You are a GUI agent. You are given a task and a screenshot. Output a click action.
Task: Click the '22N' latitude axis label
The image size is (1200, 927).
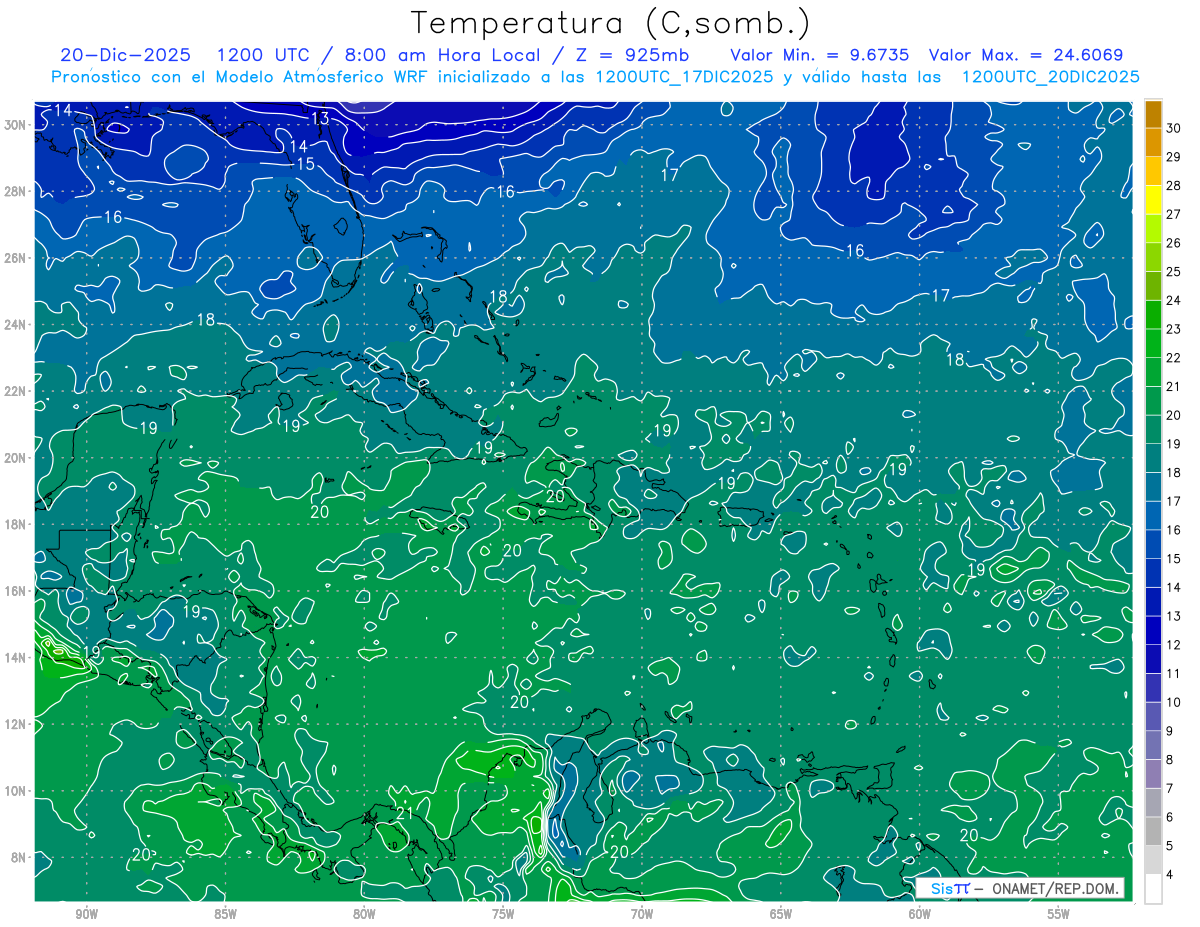point(17,391)
